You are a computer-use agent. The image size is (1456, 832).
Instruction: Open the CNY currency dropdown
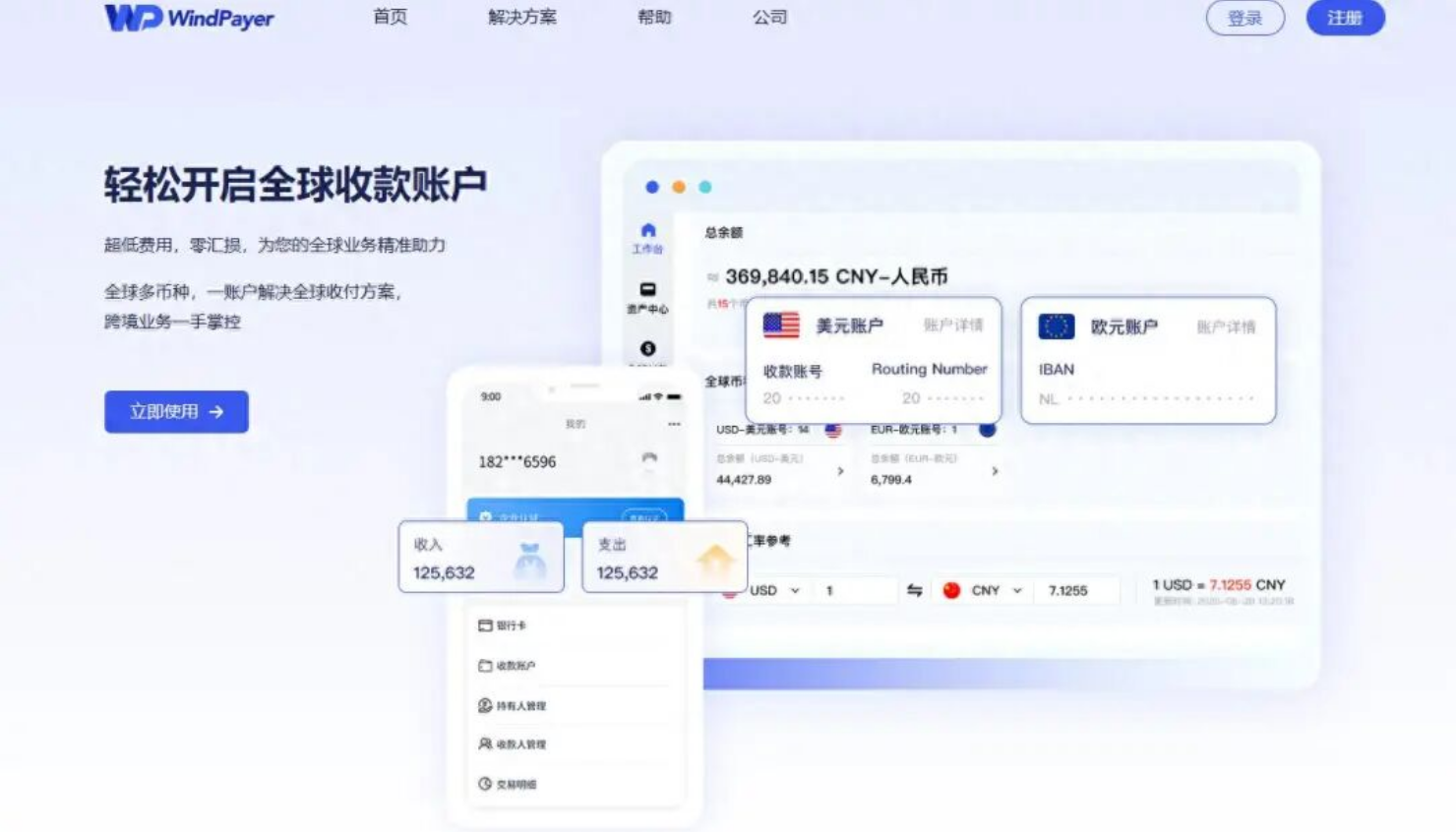[x=998, y=590]
